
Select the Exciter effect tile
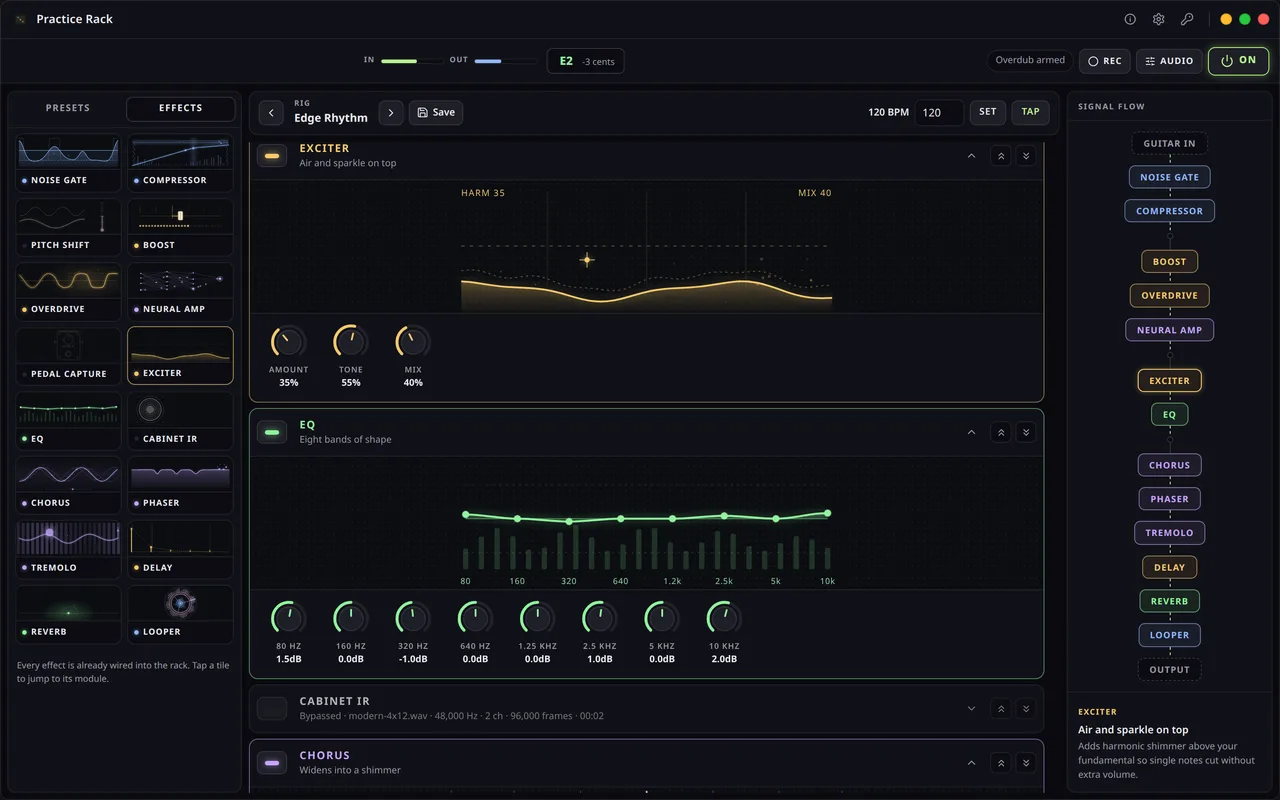click(180, 356)
